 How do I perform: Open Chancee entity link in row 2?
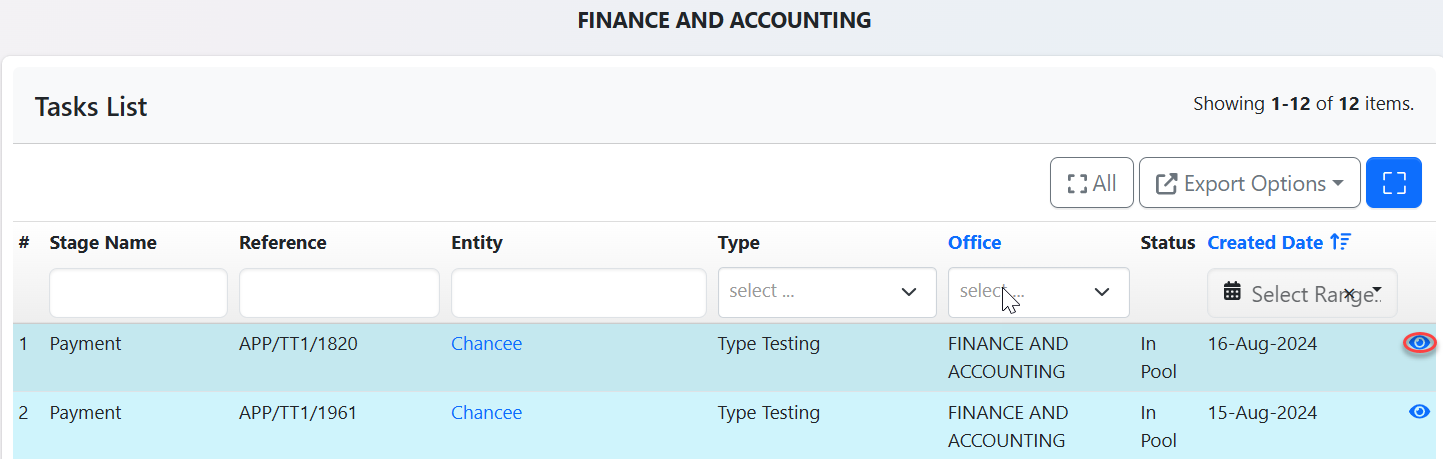[486, 412]
